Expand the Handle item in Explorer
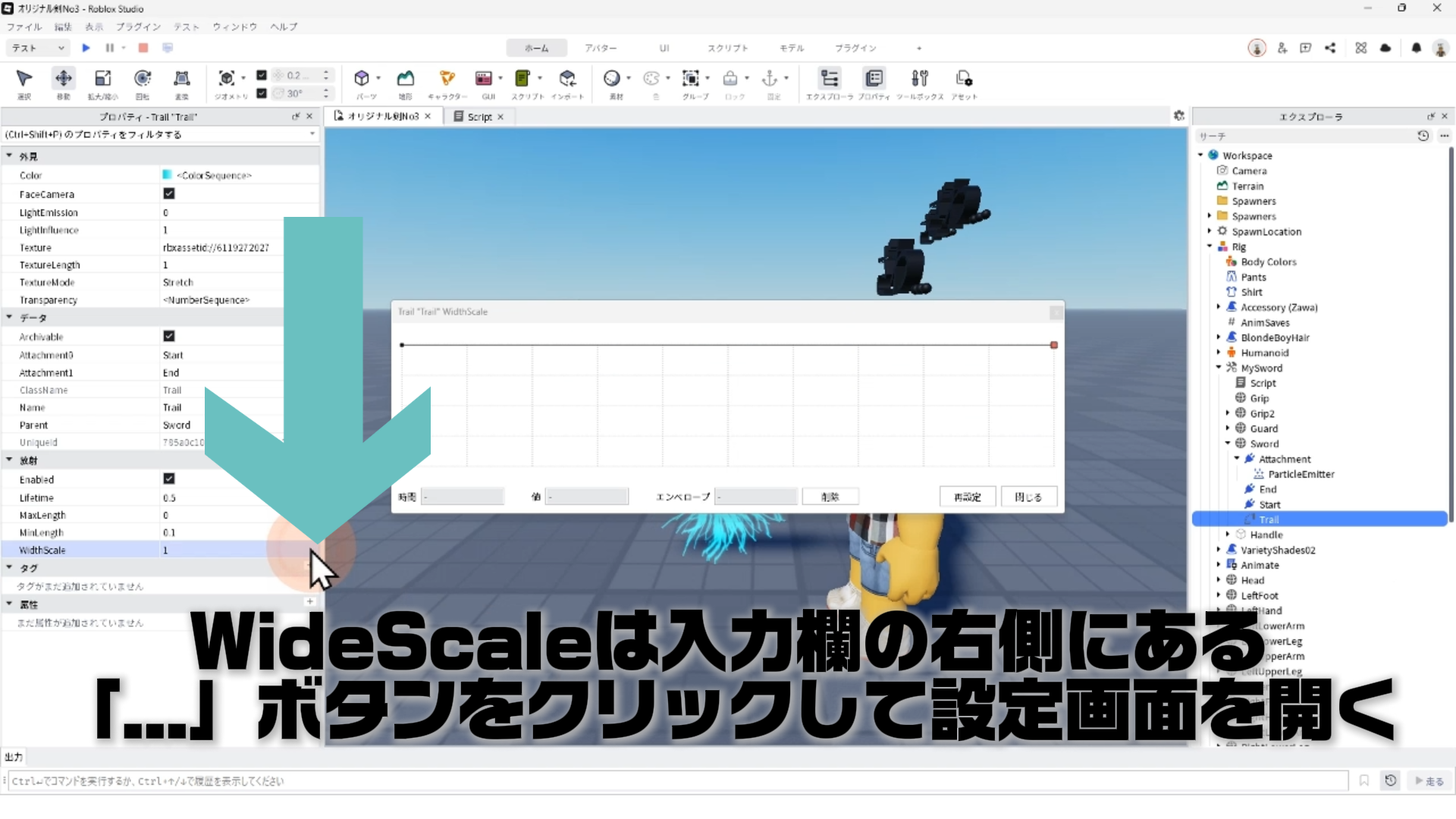This screenshot has width=1456, height=819. coord(1228,534)
